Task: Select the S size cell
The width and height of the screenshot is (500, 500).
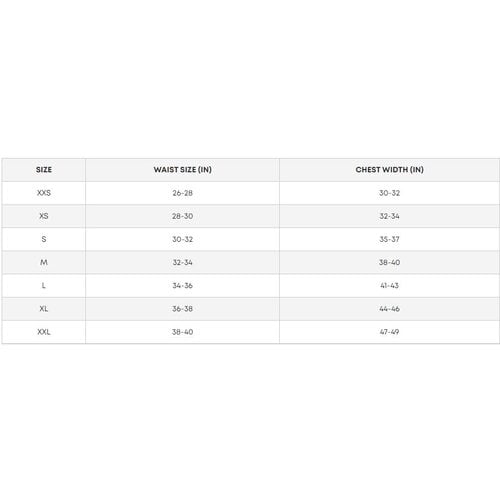Action: pyautogui.click(x=44, y=239)
